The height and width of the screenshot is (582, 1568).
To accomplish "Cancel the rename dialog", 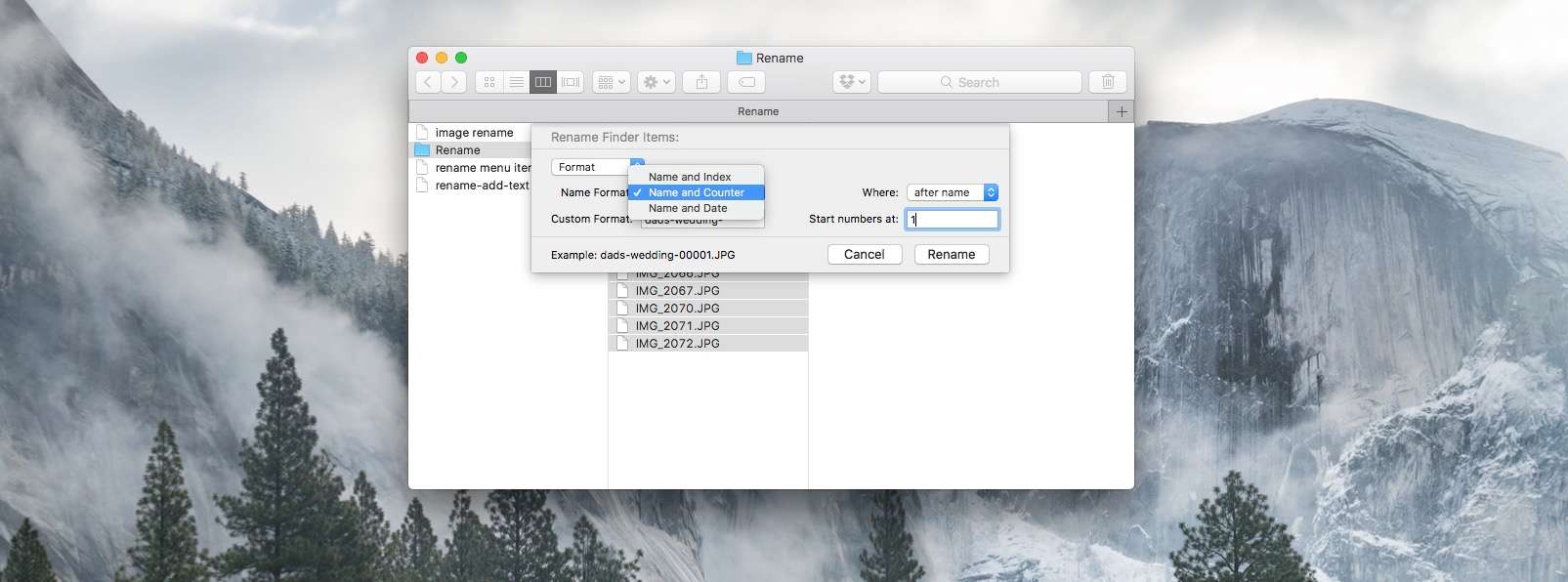I will (864, 254).
